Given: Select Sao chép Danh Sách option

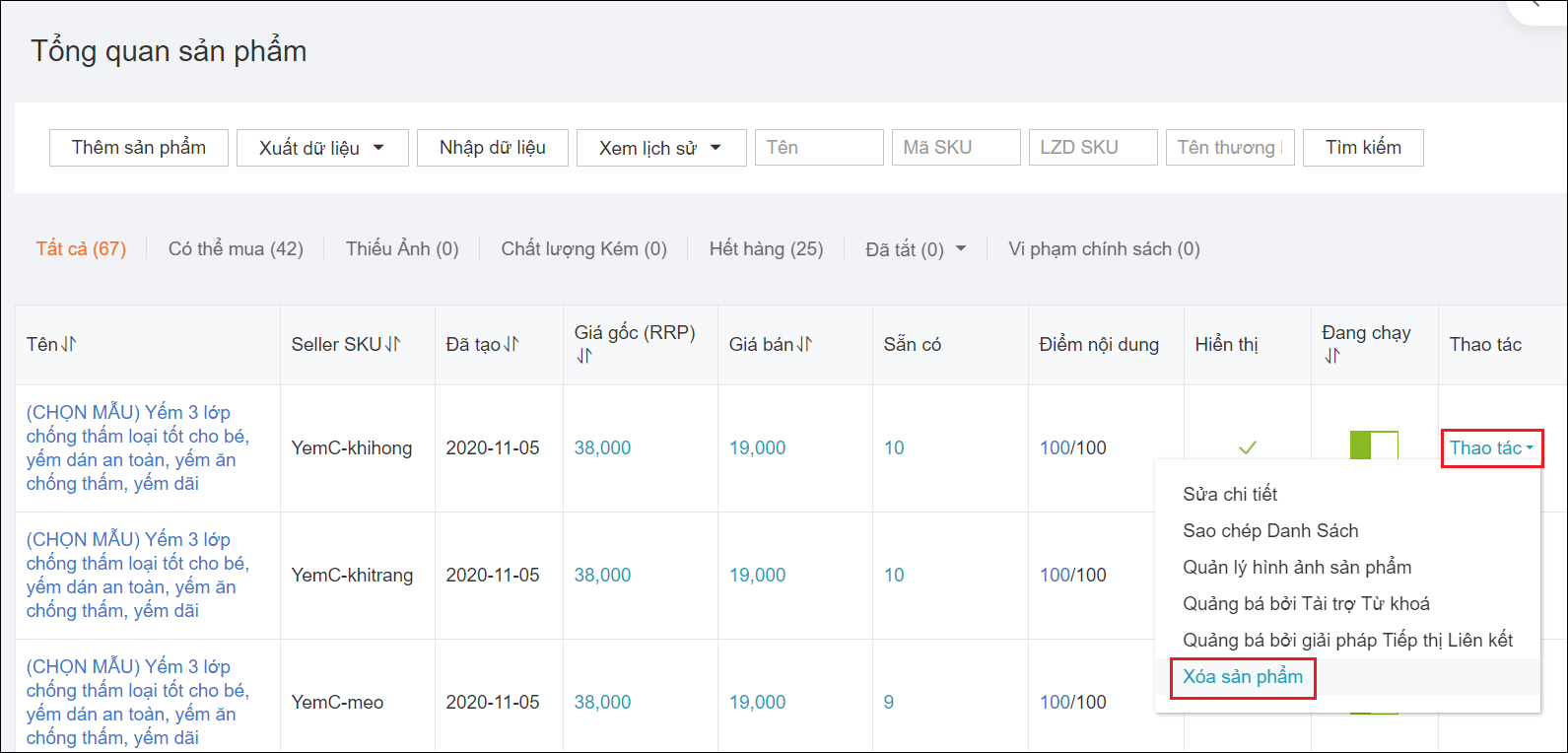Looking at the screenshot, I should pos(1270,530).
